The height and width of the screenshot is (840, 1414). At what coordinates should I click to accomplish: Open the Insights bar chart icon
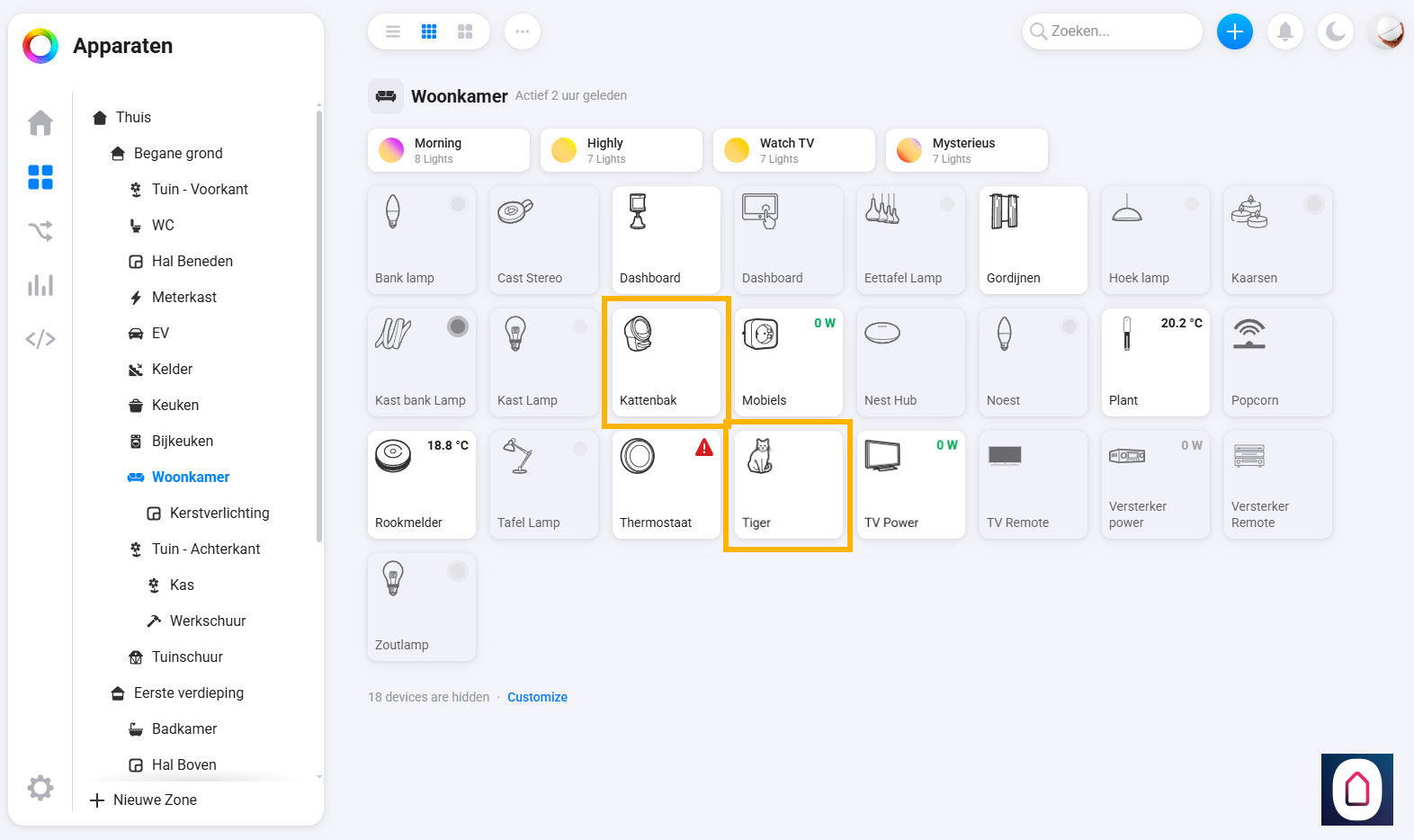pyautogui.click(x=40, y=285)
